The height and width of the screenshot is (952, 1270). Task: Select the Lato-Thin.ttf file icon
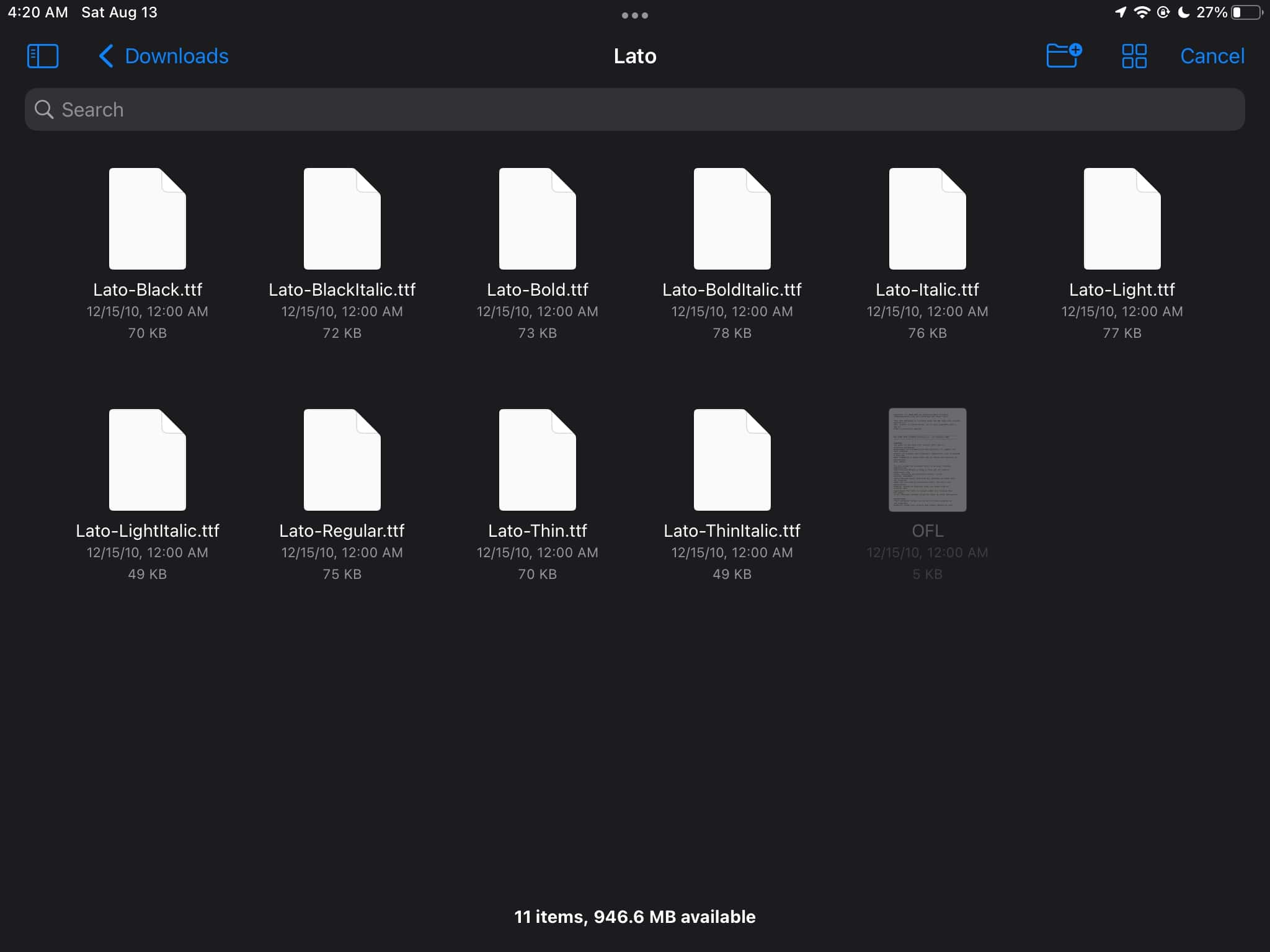tap(536, 459)
